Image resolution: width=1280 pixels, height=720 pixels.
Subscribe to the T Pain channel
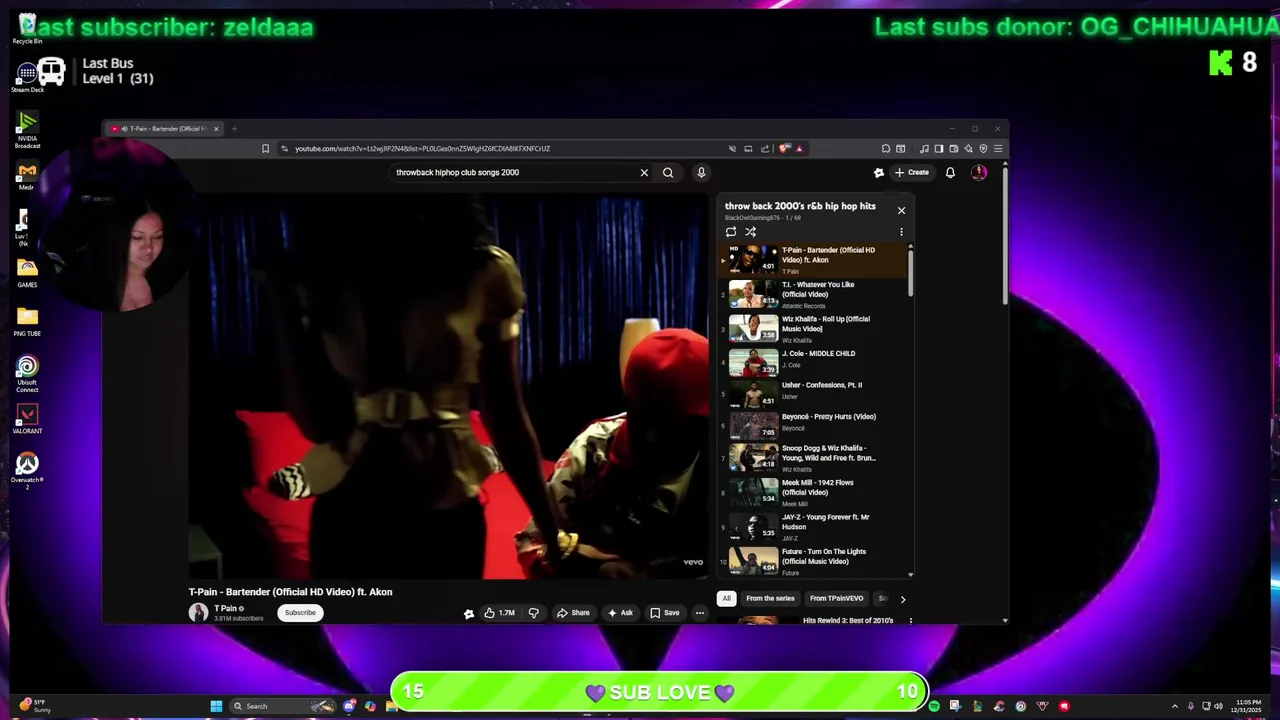coord(300,613)
